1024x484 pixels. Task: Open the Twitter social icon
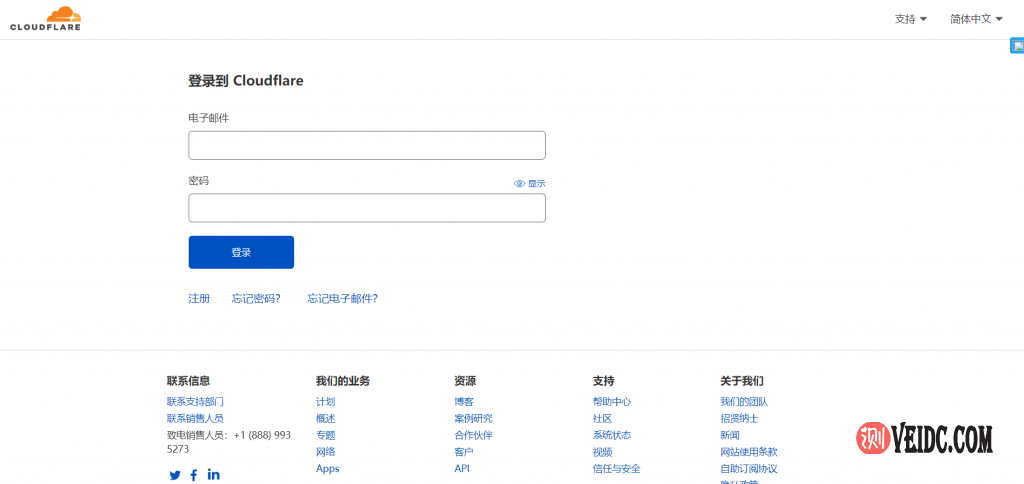tap(175, 476)
